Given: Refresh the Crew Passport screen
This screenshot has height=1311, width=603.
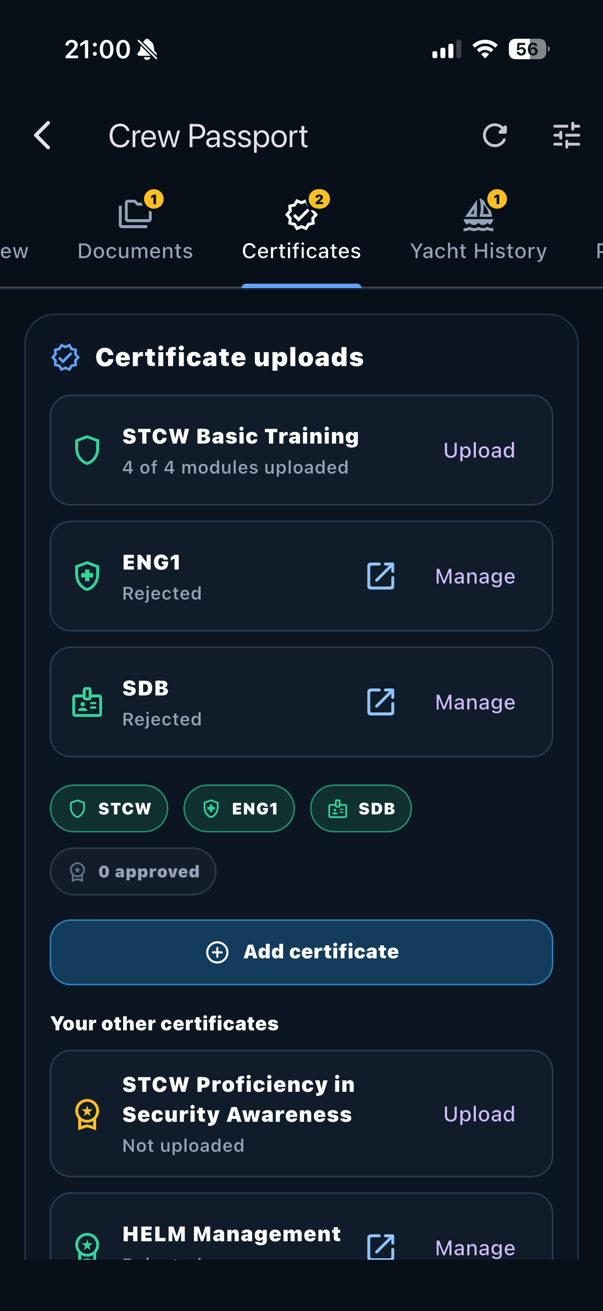Looking at the screenshot, I should (x=494, y=136).
